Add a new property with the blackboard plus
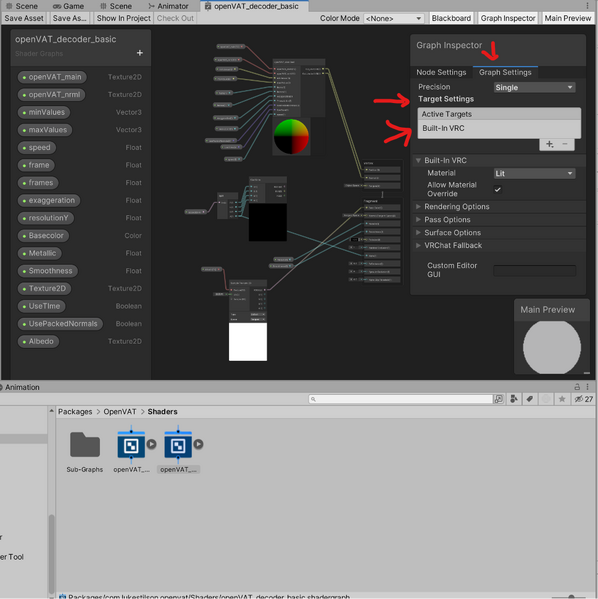Image resolution: width=598 pixels, height=599 pixels. click(x=140, y=53)
